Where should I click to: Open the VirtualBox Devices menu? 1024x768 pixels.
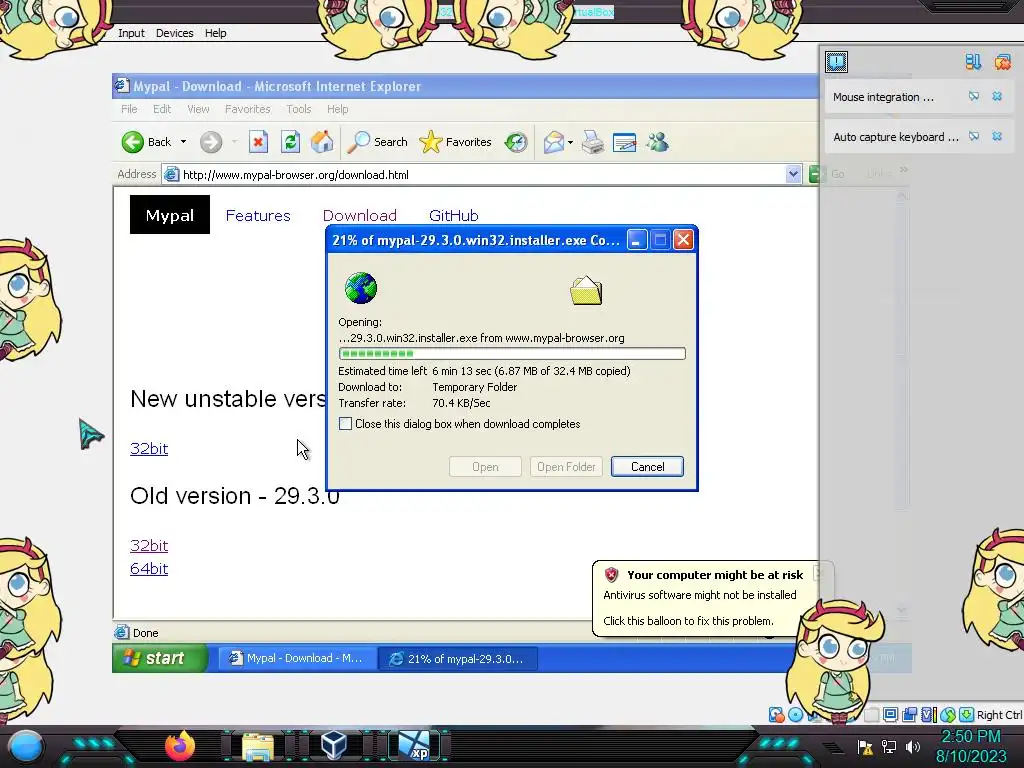174,33
